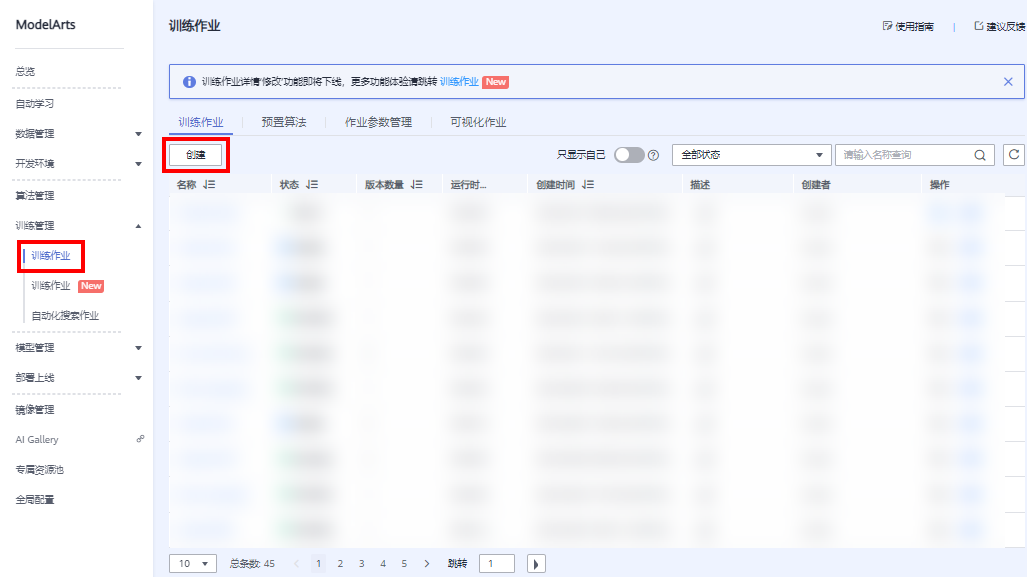
Task: Go to page 3 in pagination
Action: point(361,563)
